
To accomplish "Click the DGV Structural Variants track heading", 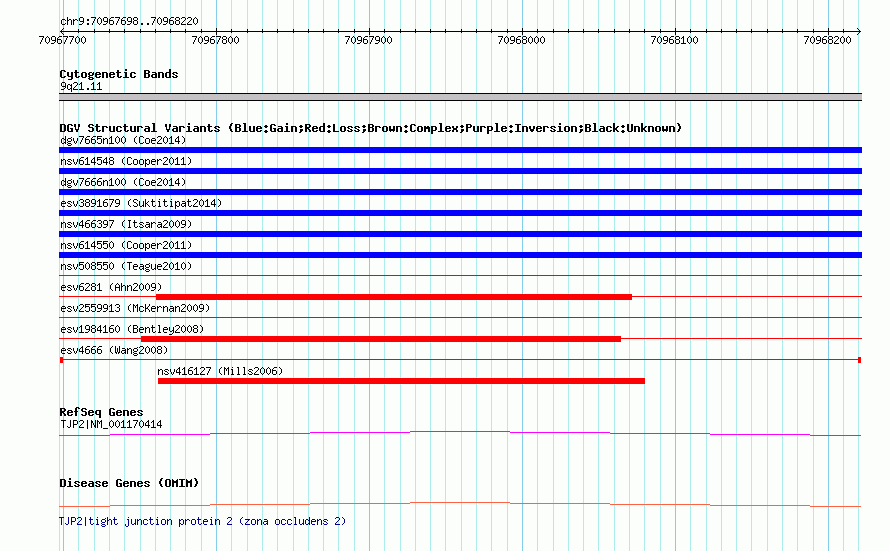I will coord(371,128).
